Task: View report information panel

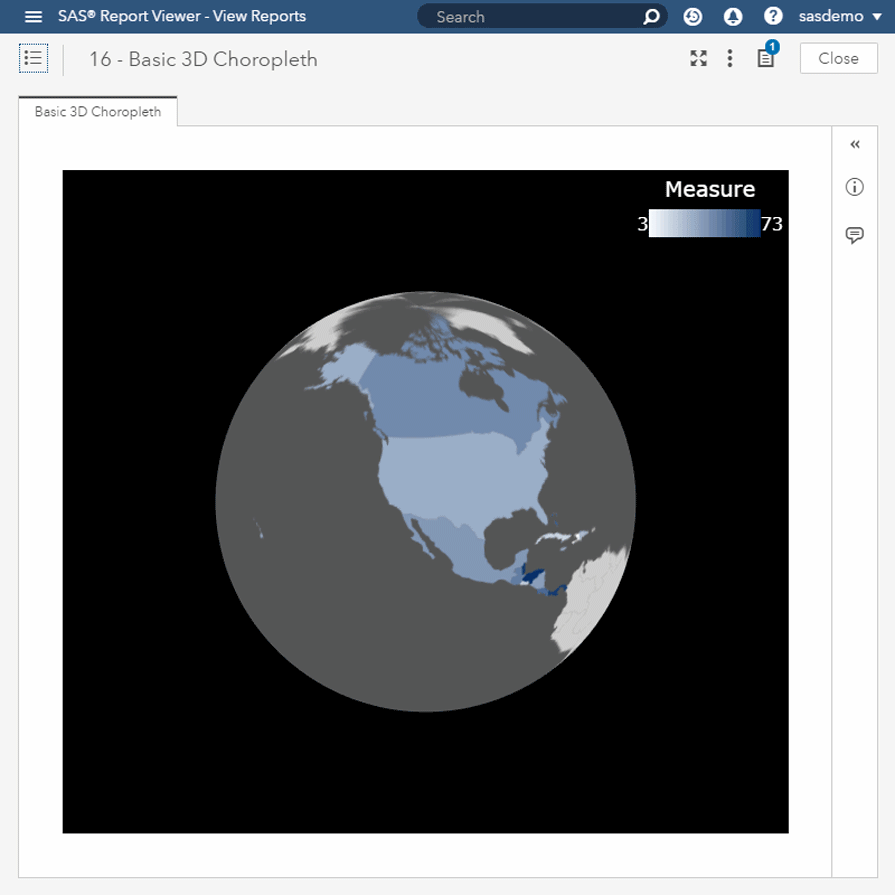Action: [x=854, y=187]
